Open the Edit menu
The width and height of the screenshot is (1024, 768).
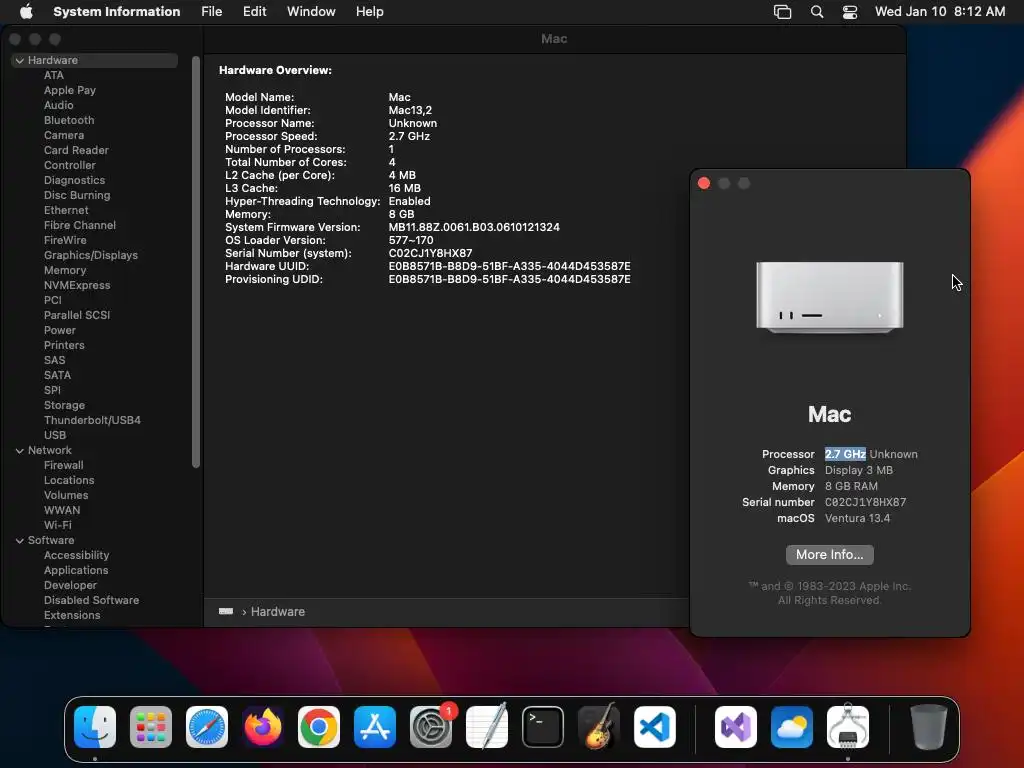point(254,12)
